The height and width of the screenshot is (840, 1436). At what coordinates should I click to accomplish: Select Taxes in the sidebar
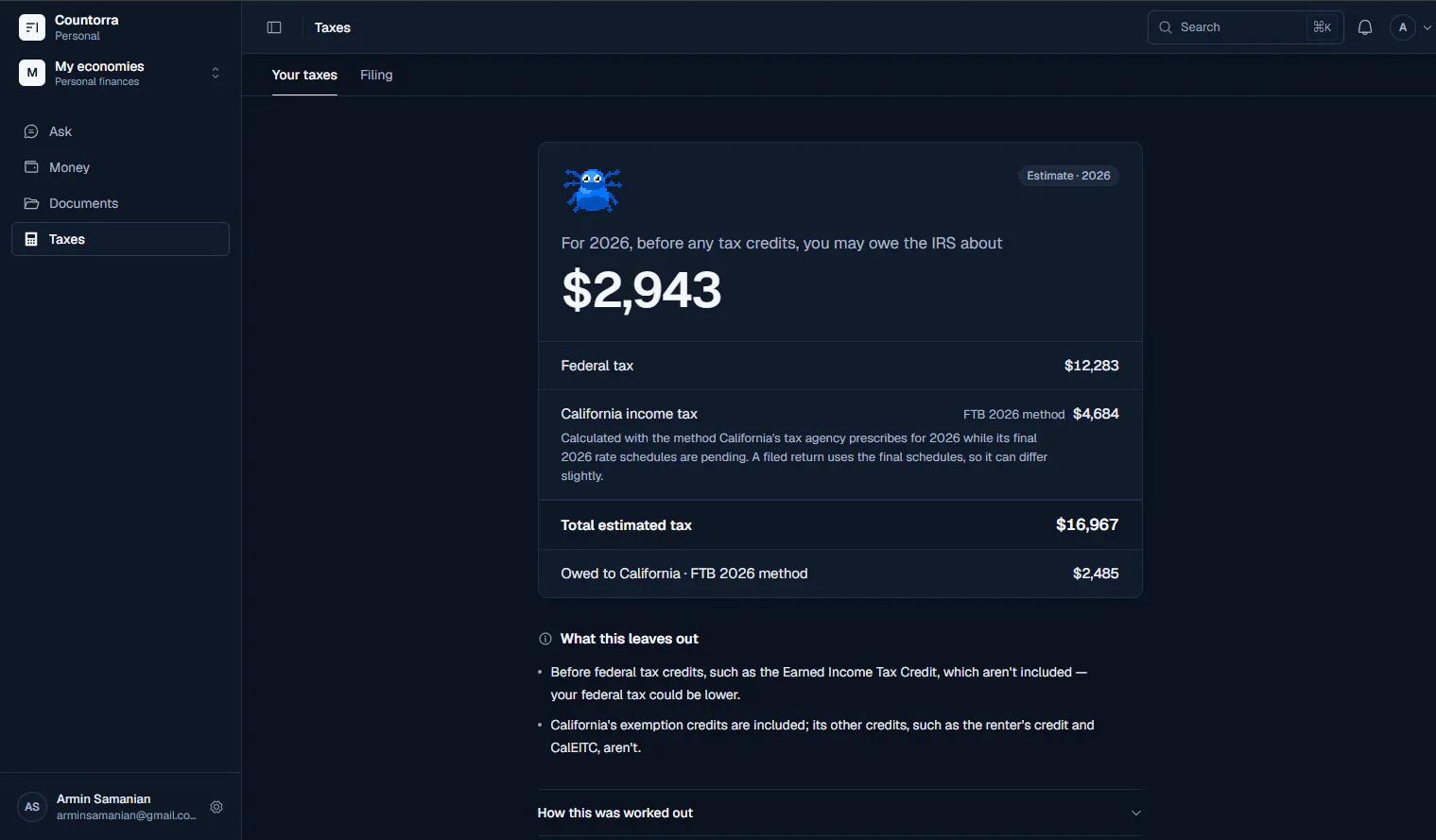(120, 239)
